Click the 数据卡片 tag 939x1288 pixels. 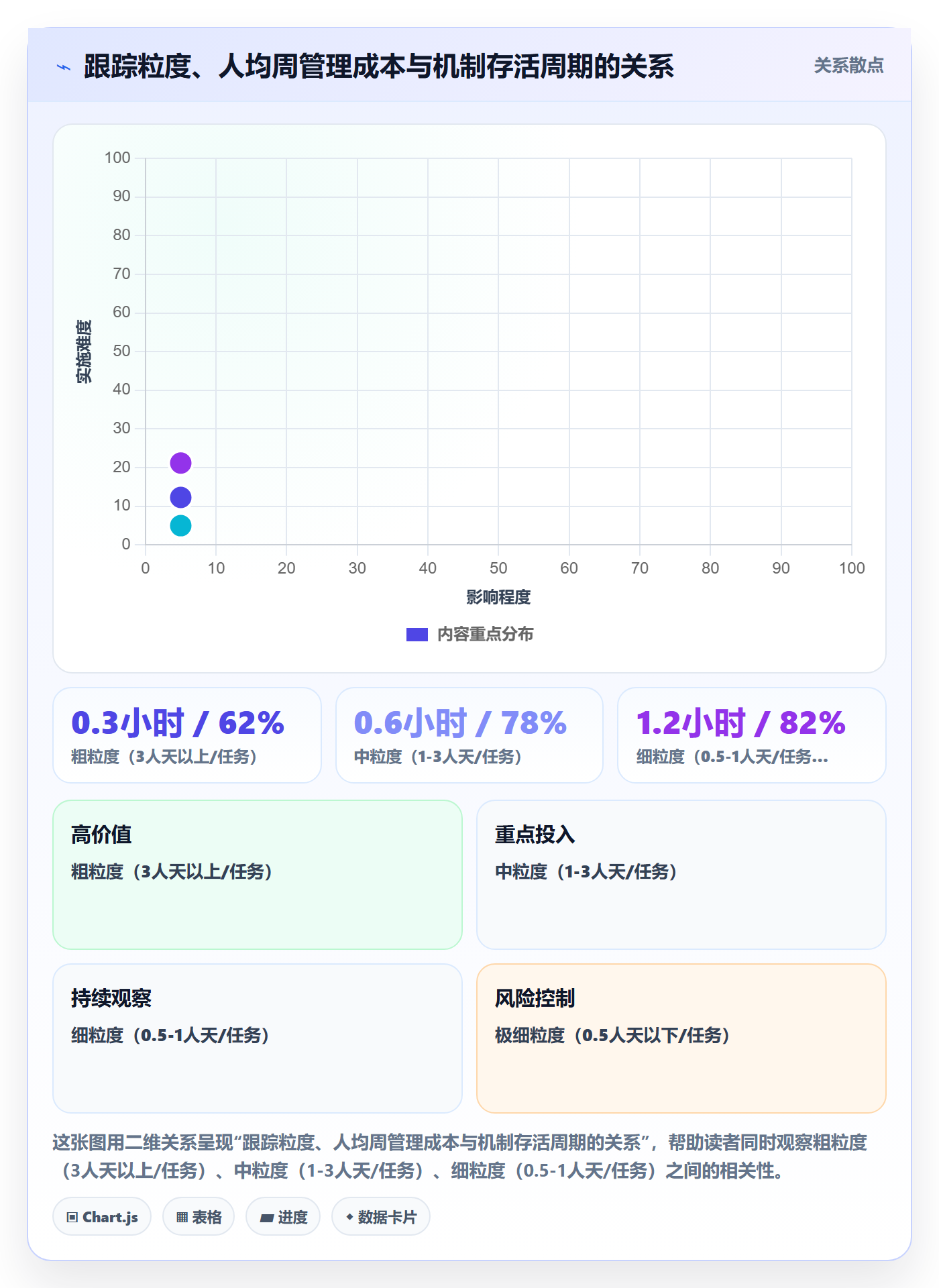pos(381,1216)
